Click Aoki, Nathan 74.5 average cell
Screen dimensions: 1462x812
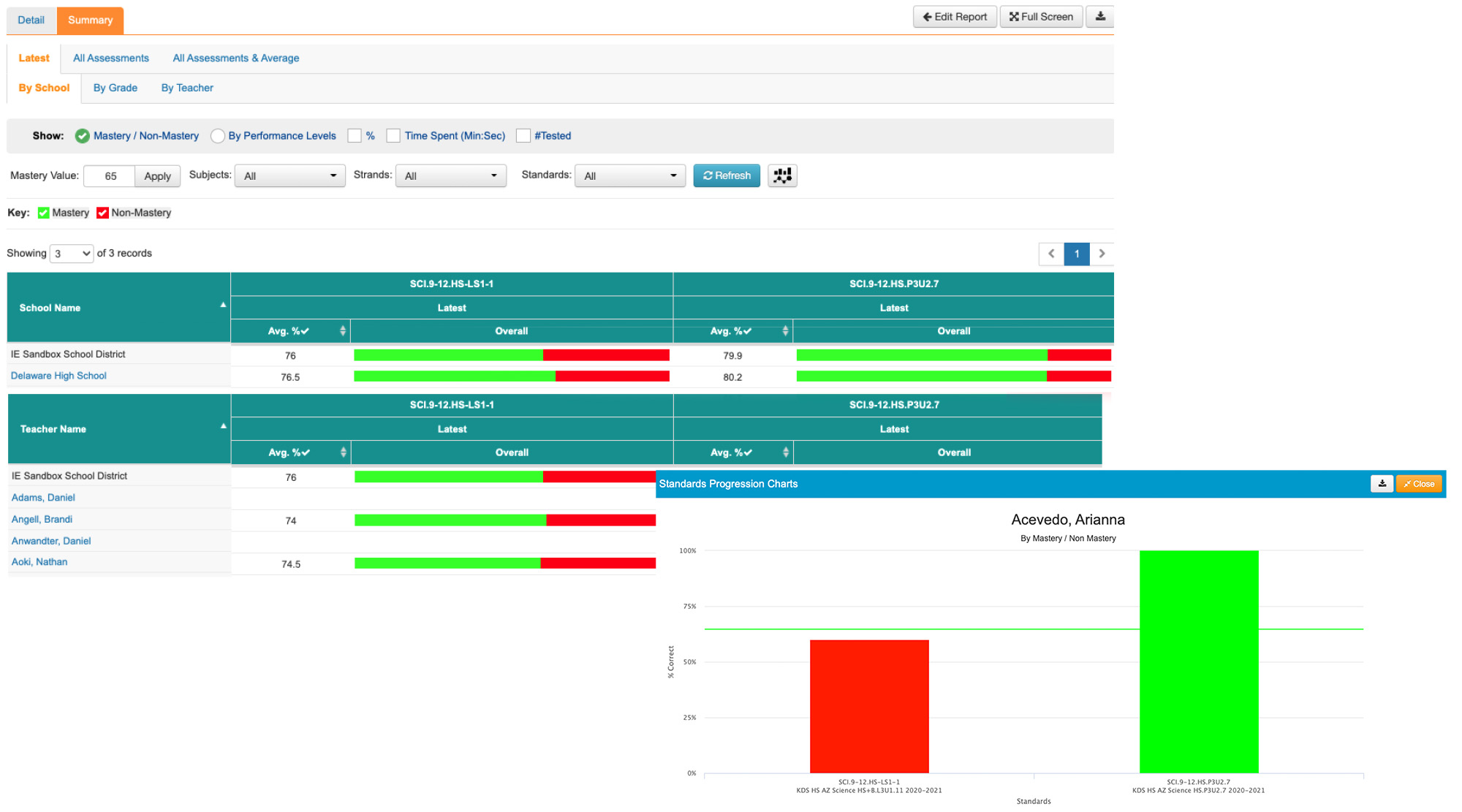(291, 564)
